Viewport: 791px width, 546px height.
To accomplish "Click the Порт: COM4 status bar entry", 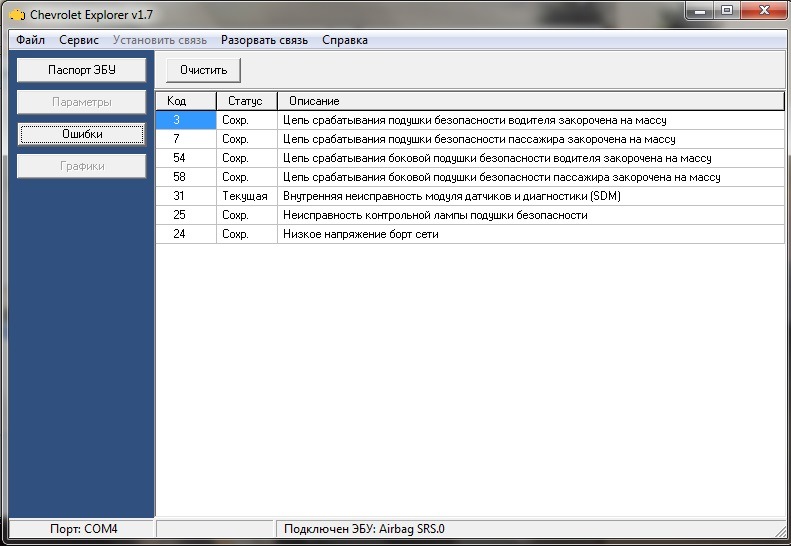I will pos(82,529).
